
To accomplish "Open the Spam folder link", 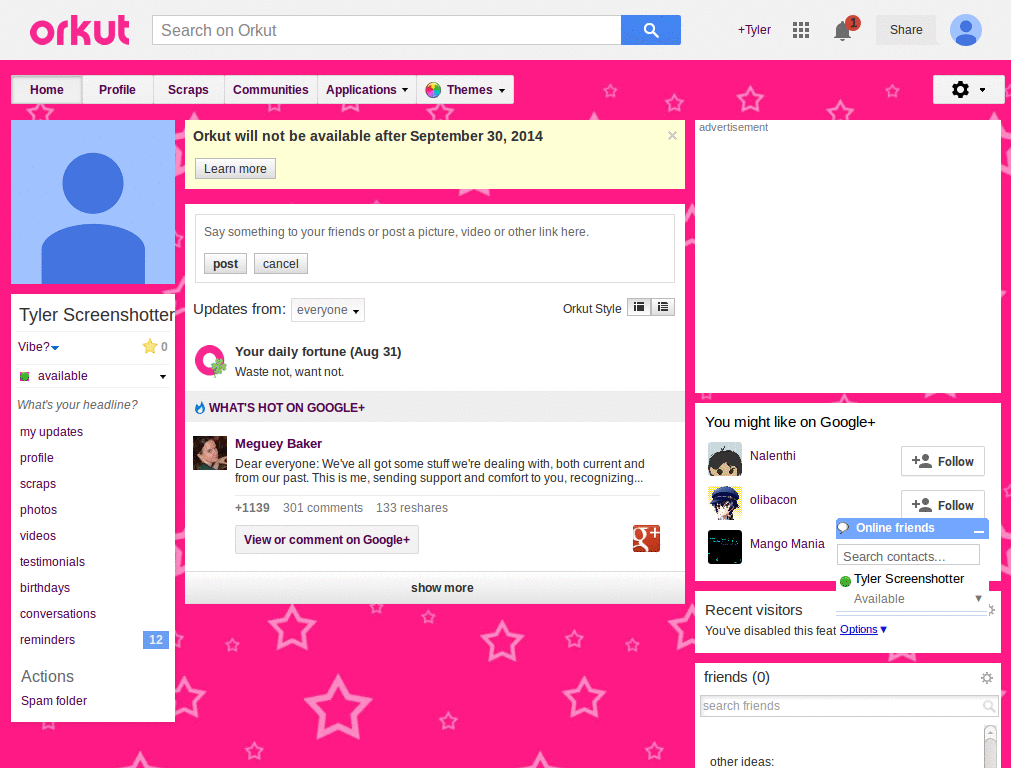I will [x=54, y=701].
